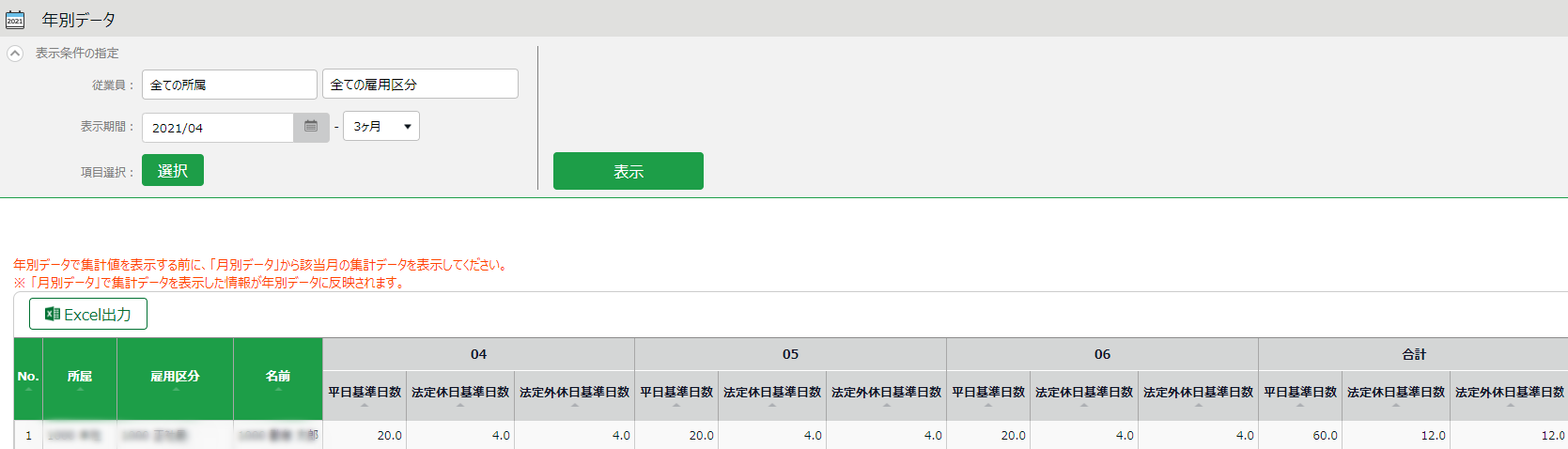Sort the table by 名前 column

tap(278, 388)
